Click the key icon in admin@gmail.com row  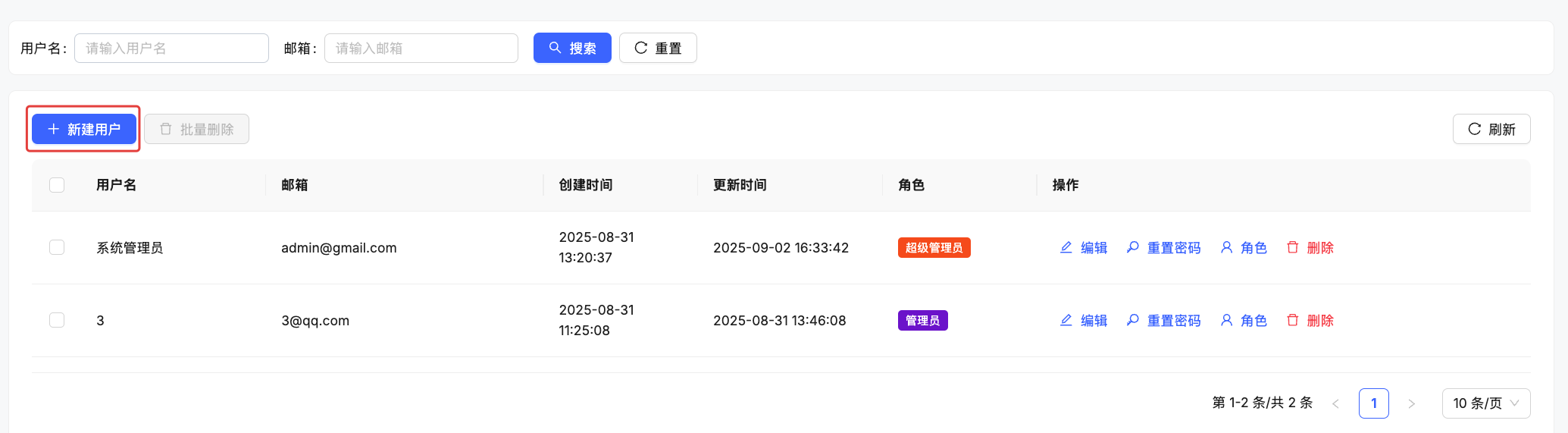click(1132, 247)
